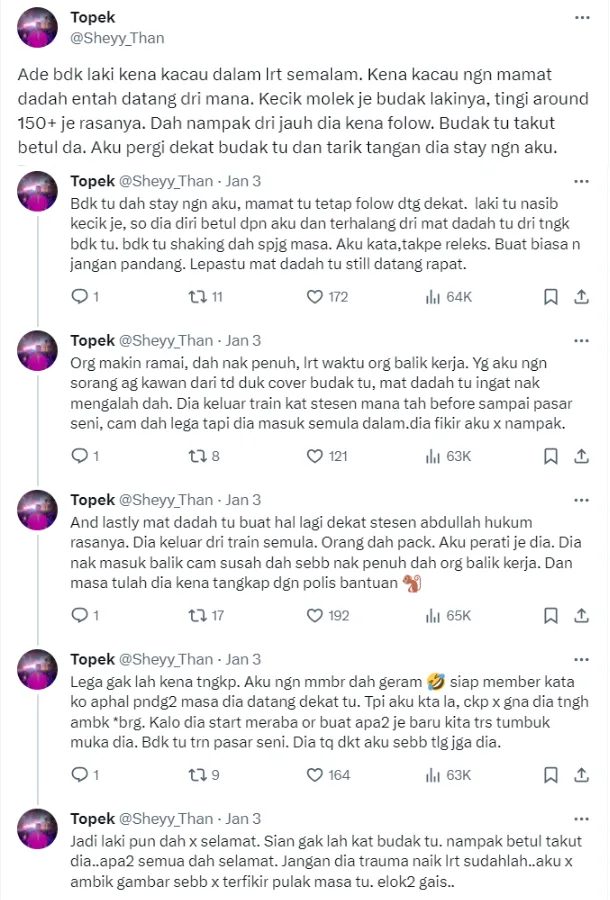Click Topek's name on the "Jadi laki pun" tweet
The width and height of the screenshot is (610, 900).
tap(93, 819)
